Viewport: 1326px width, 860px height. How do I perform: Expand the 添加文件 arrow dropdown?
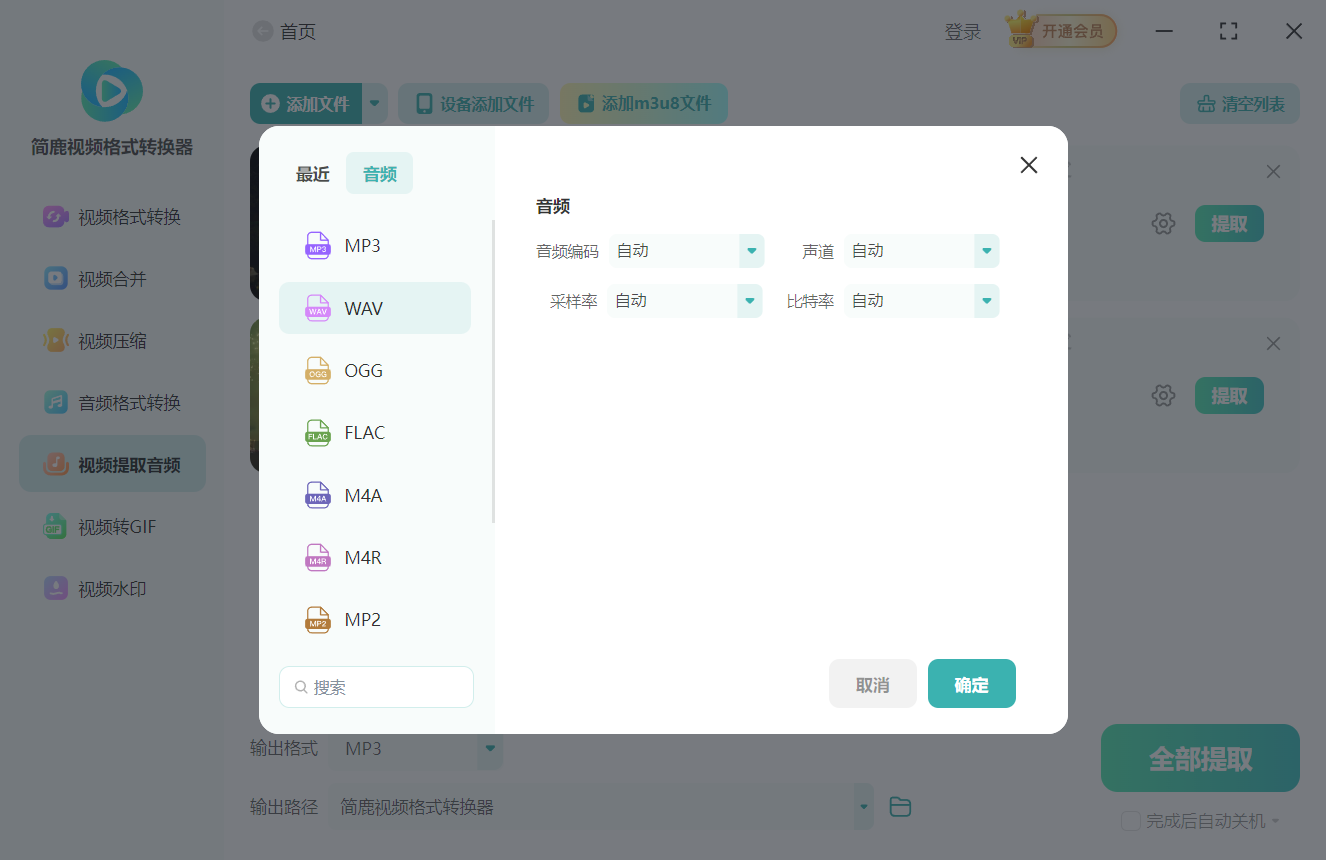coord(375,103)
